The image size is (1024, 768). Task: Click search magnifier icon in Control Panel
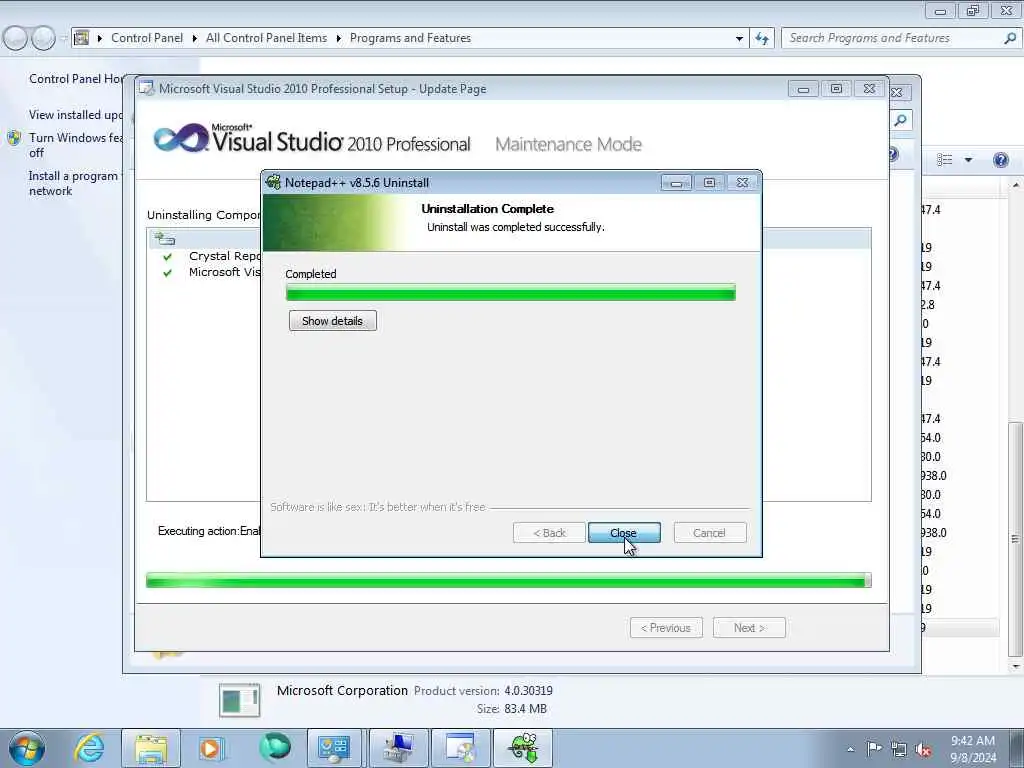[x=1010, y=38]
